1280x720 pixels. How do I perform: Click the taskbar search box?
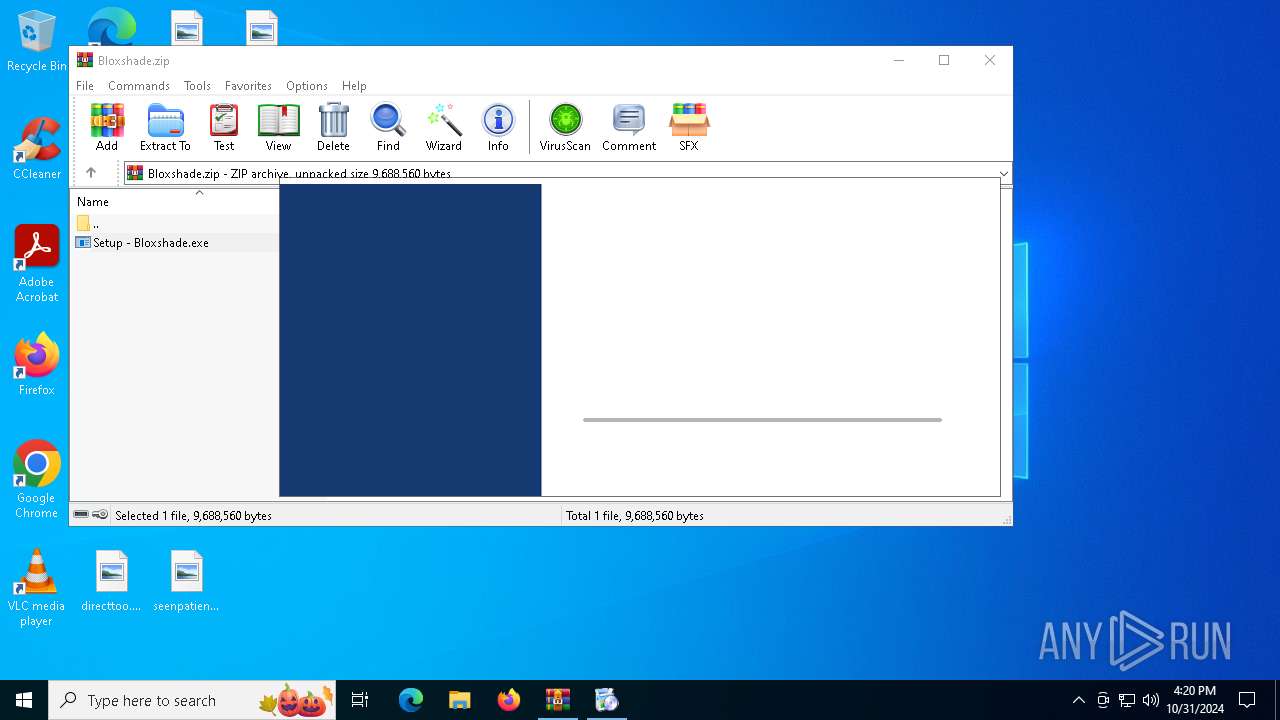tap(192, 700)
